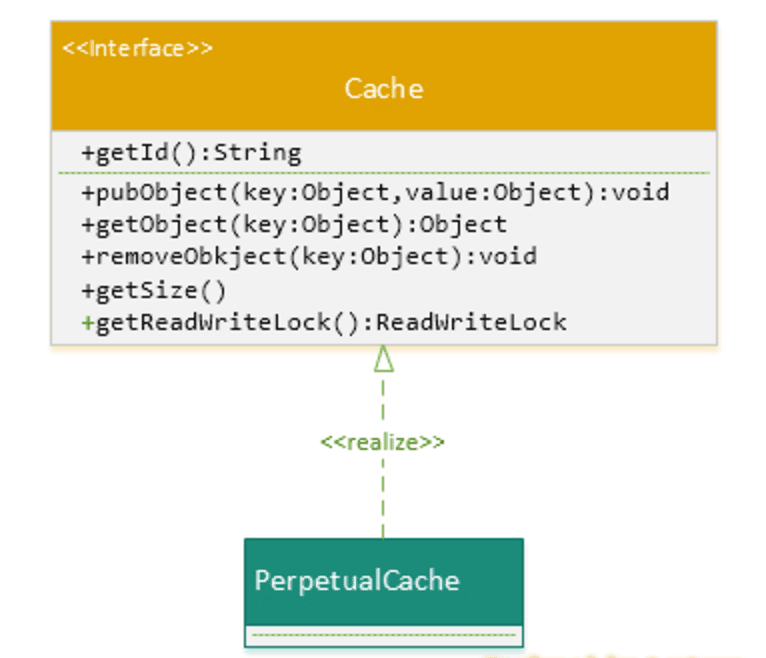Click the hollow triangle arrowhead below Cache
This screenshot has width=766, height=658.
point(383,359)
